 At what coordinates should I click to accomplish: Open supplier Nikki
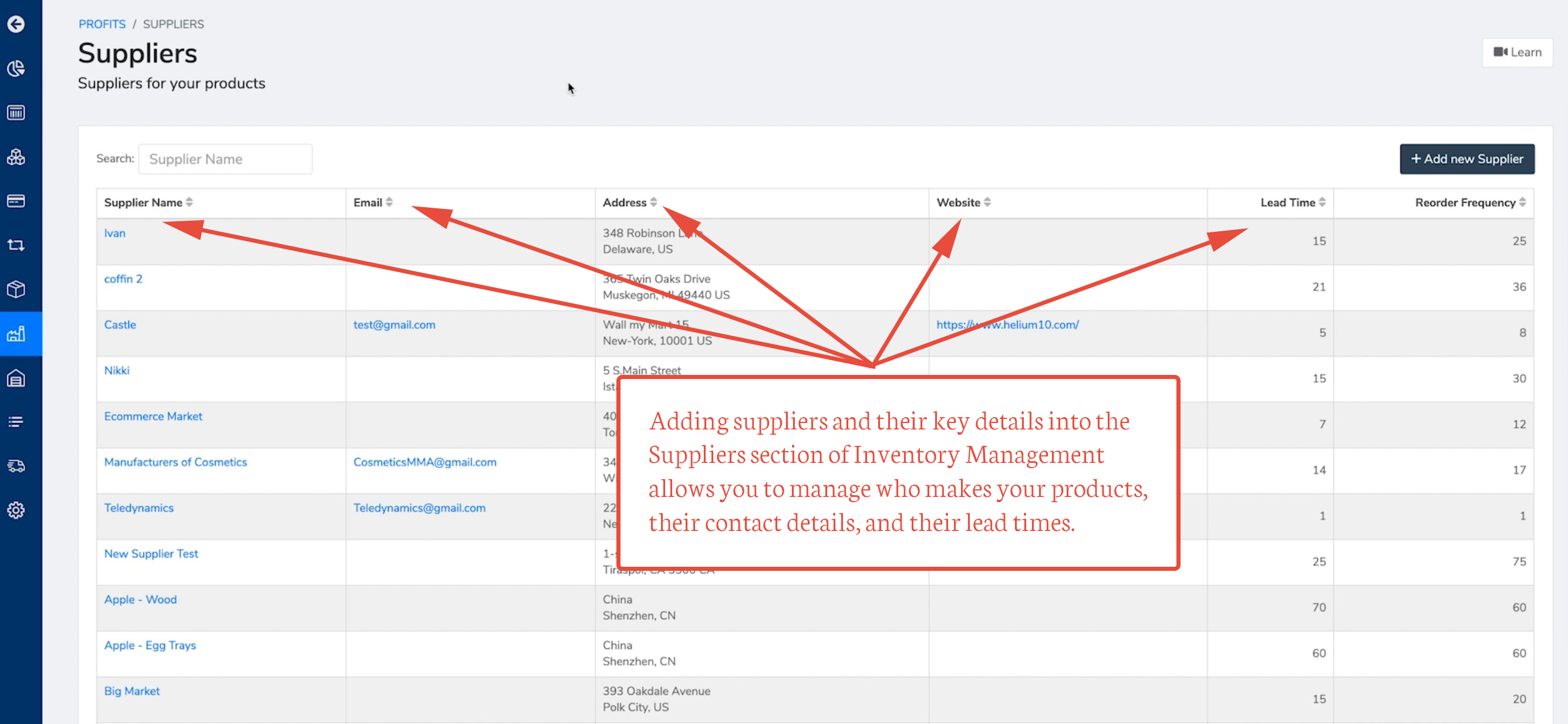click(116, 370)
